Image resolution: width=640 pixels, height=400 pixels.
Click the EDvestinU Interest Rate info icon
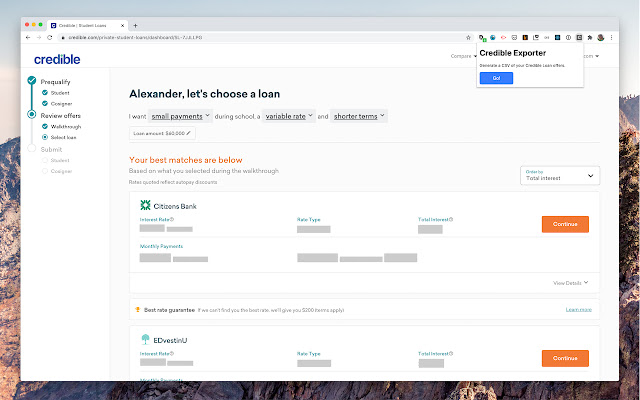point(172,354)
